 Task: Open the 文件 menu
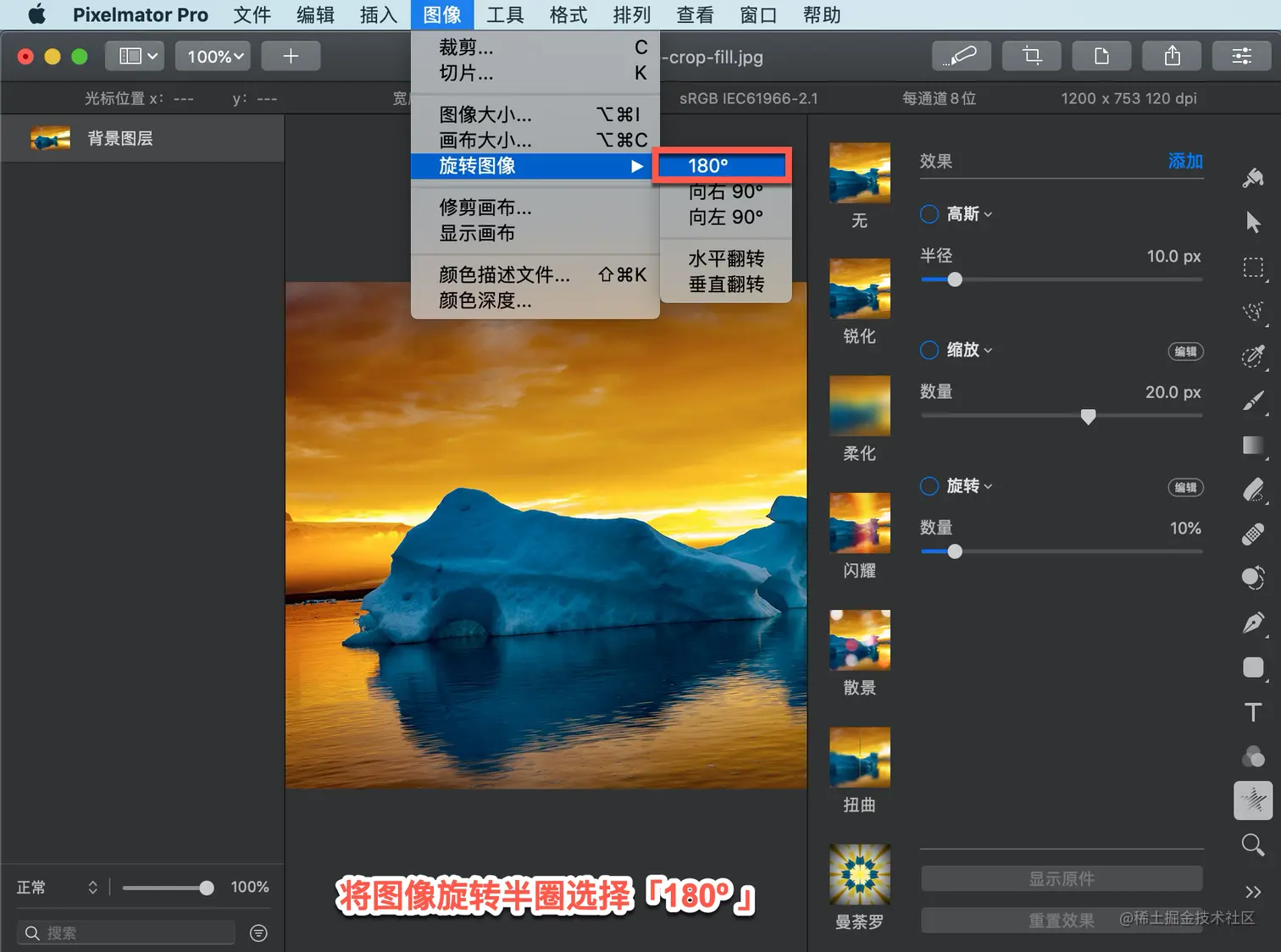tap(252, 14)
